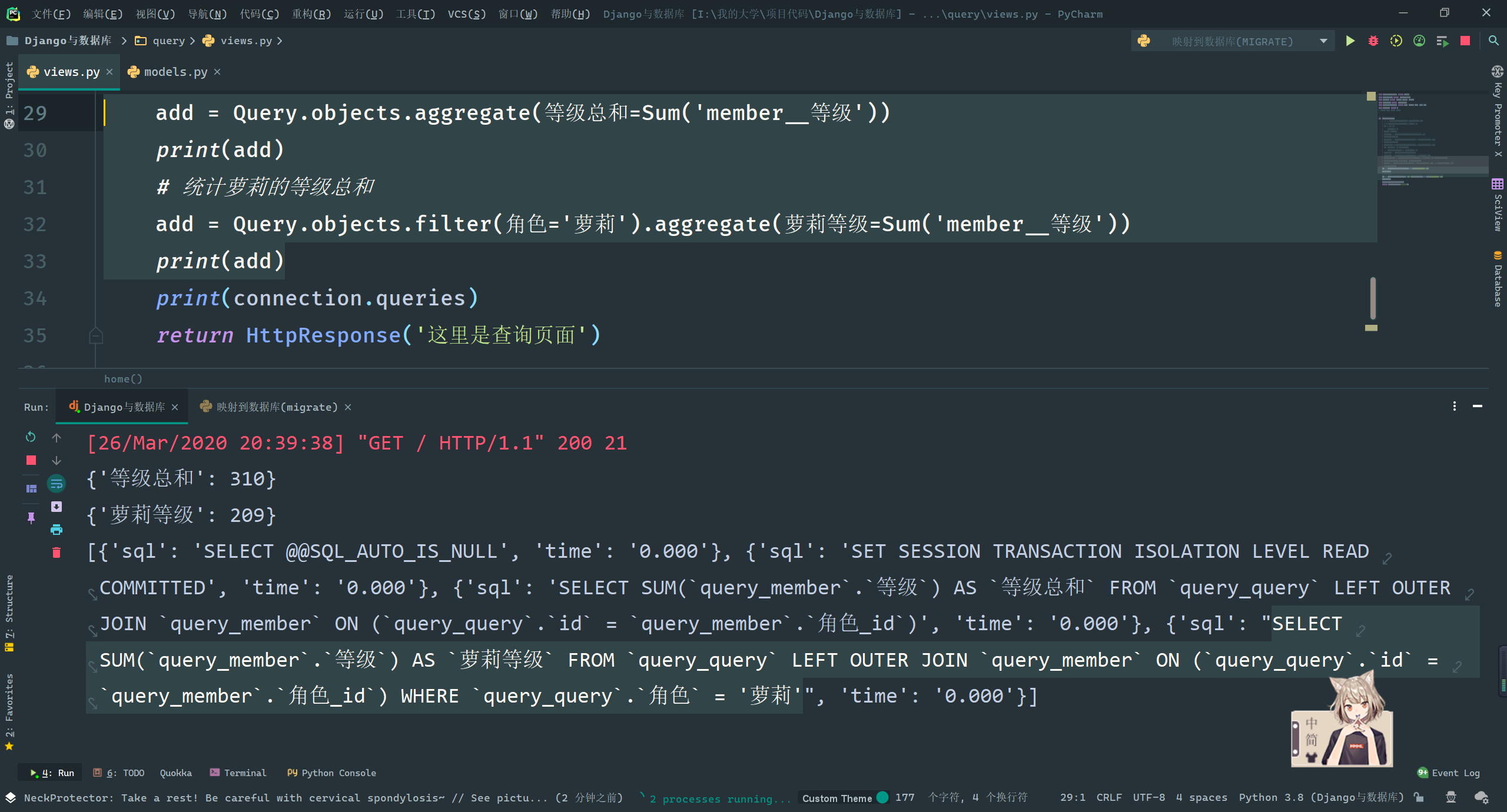Image resolution: width=1507 pixels, height=812 pixels.
Task: Run with coverage icon in toolbar
Action: [1396, 41]
